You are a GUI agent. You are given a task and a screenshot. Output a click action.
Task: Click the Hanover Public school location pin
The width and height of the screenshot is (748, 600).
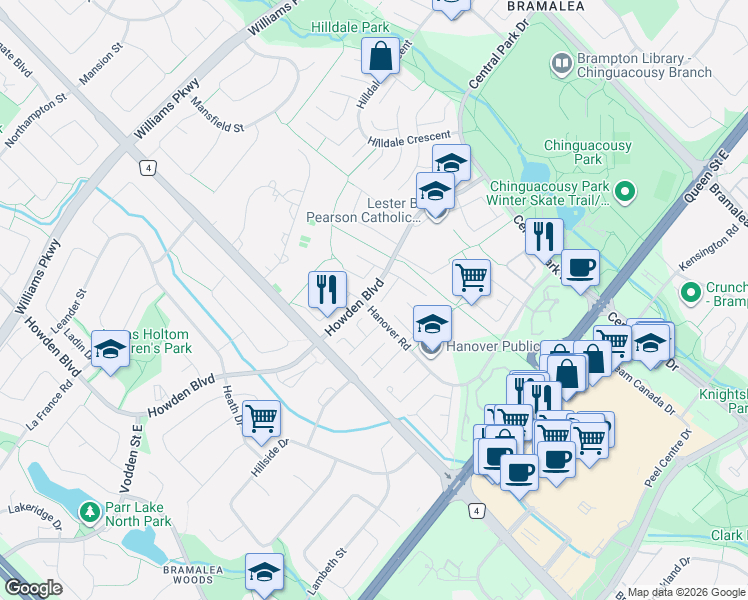pyautogui.click(x=431, y=352)
